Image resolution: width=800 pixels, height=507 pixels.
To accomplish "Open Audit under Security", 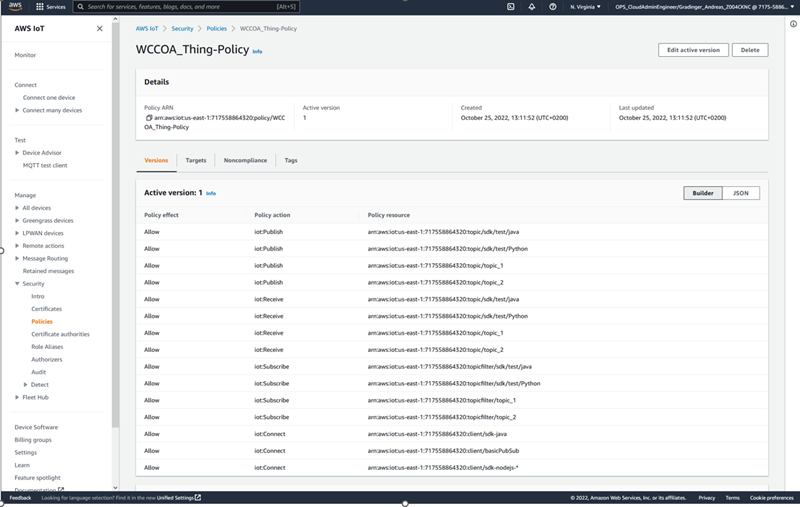I will click(38, 372).
